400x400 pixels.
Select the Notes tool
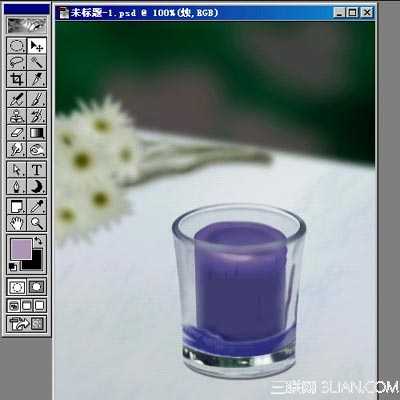17,207
